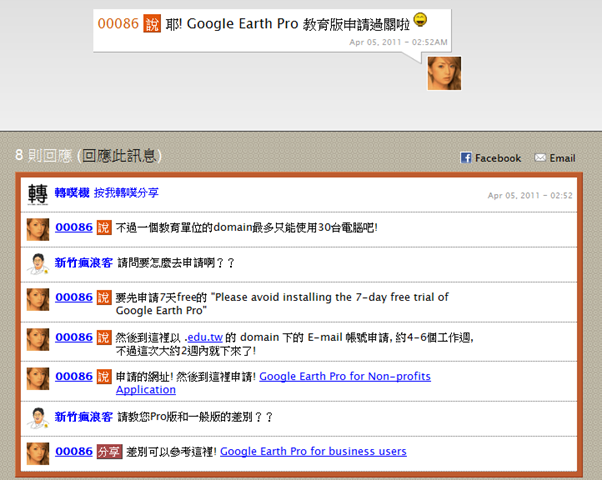This screenshot has width=602, height=480.
Task: Click the Email envelope icon
Action: 540,157
